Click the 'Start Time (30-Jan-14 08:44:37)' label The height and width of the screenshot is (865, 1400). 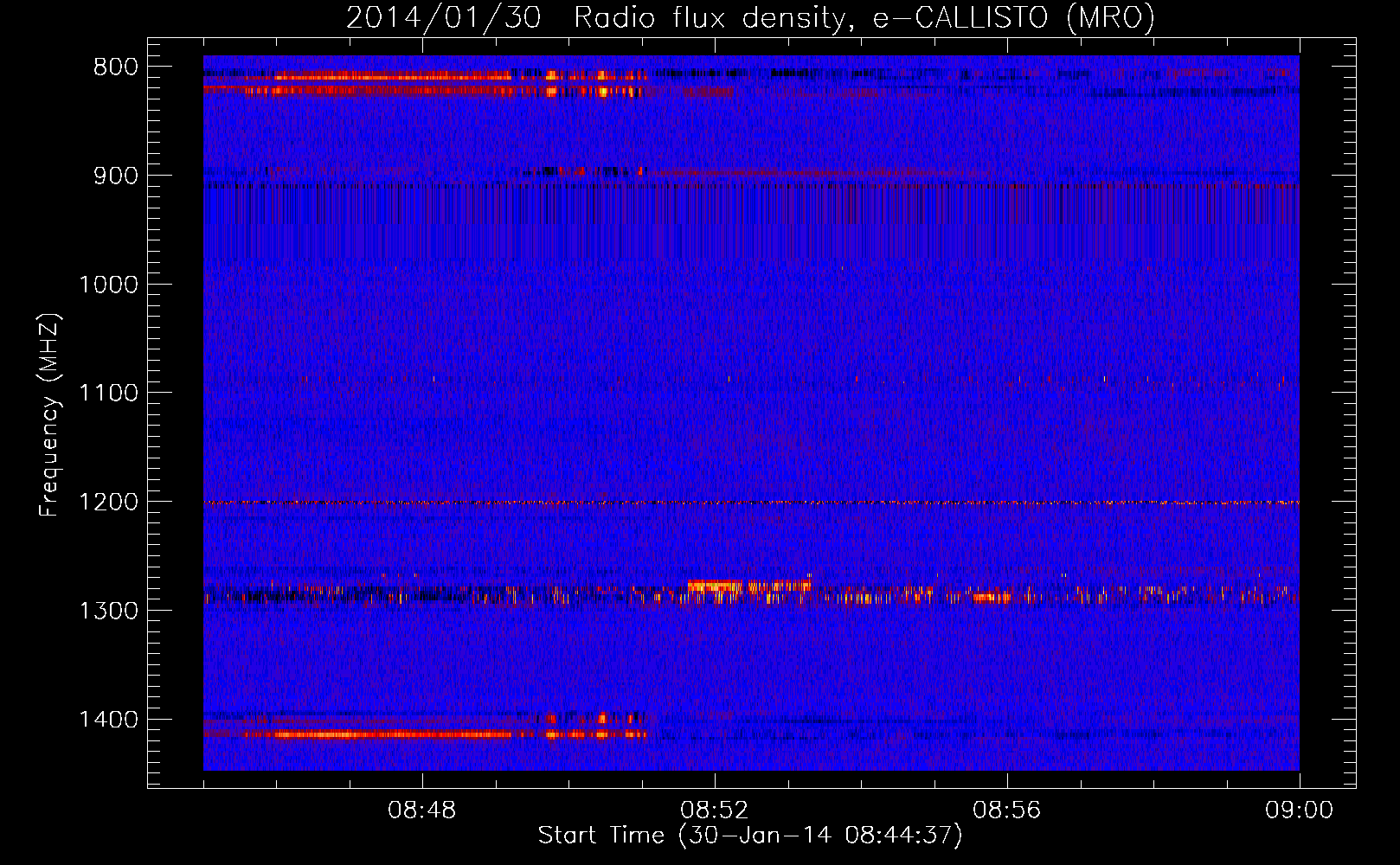(x=750, y=836)
